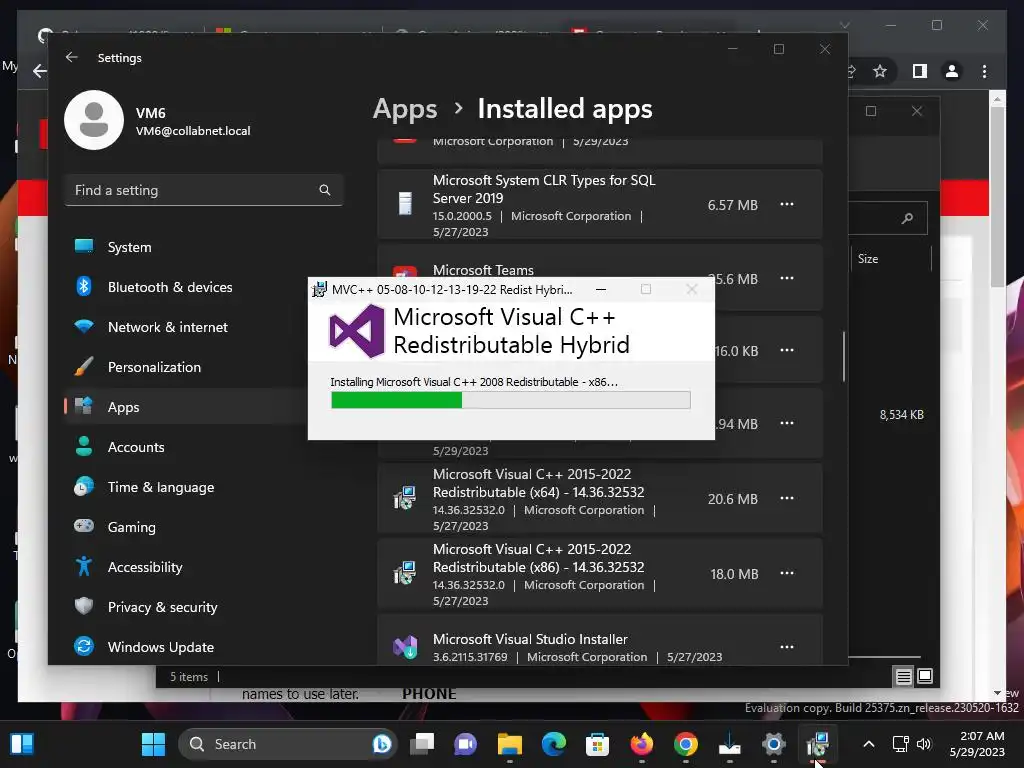Go back using the Settings back arrow
This screenshot has height=768, width=1024.
point(72,57)
